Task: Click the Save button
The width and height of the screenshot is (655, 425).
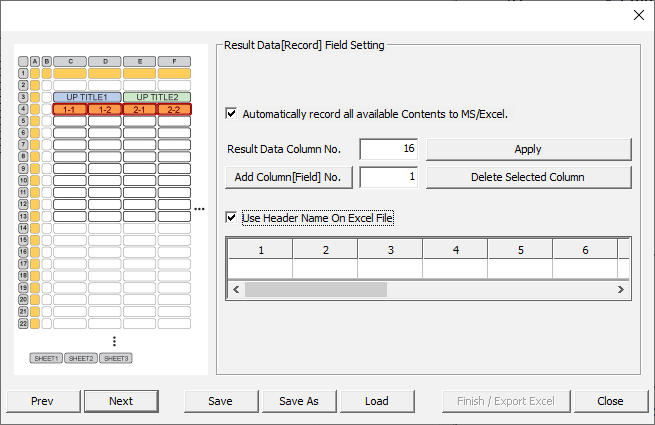Action: [x=220, y=401]
